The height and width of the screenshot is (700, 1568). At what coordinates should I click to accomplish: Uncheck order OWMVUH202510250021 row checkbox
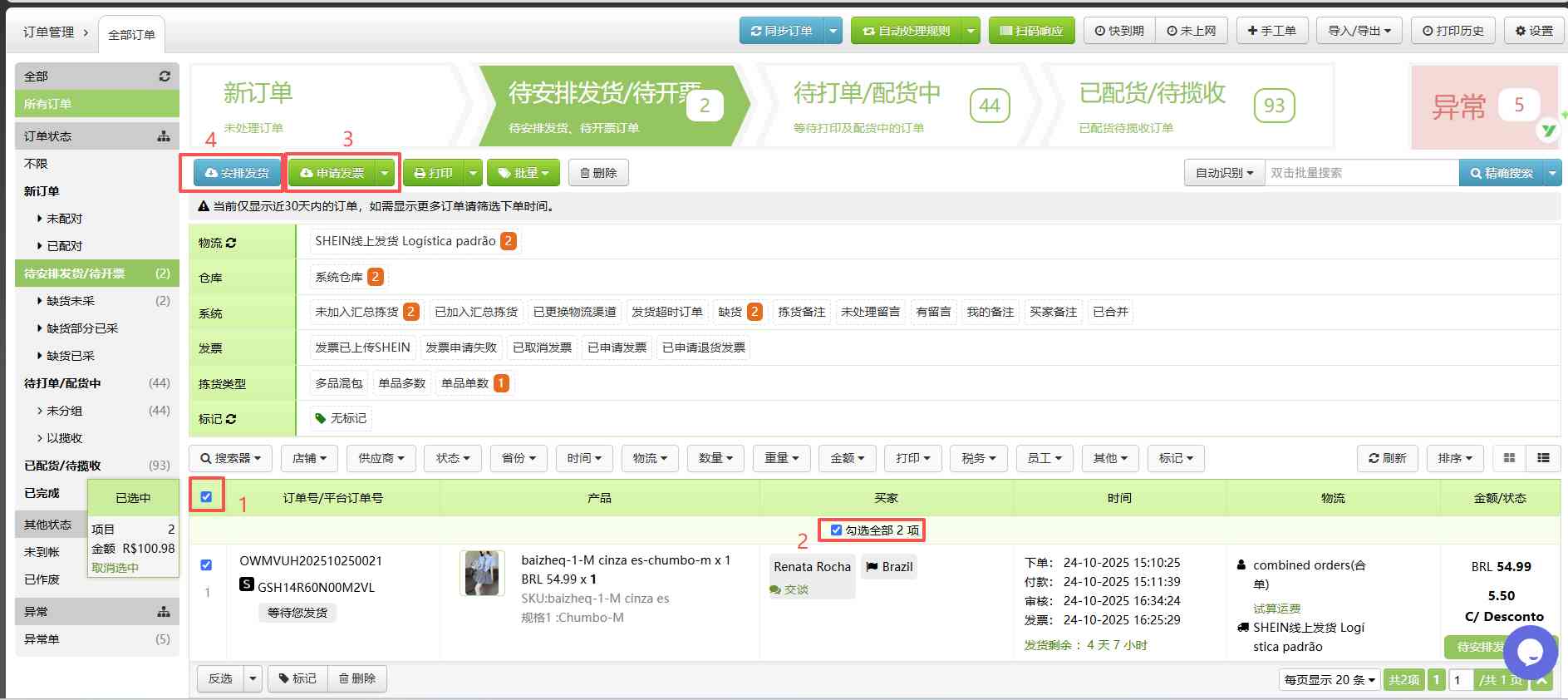(206, 565)
